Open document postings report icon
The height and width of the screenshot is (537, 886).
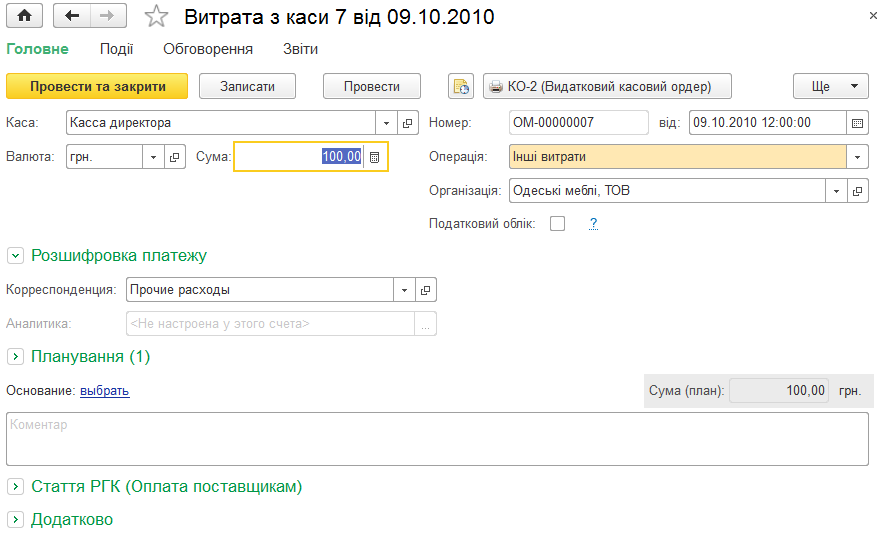point(461,86)
